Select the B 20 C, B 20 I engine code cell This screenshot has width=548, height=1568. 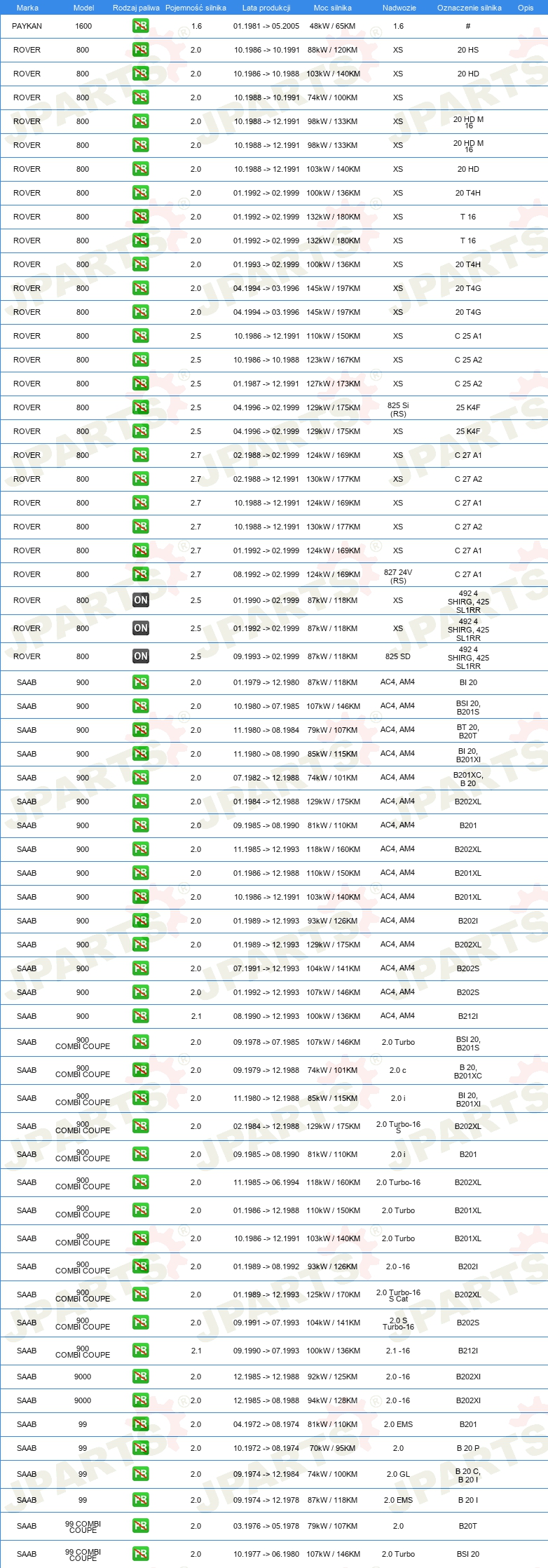click(468, 1475)
